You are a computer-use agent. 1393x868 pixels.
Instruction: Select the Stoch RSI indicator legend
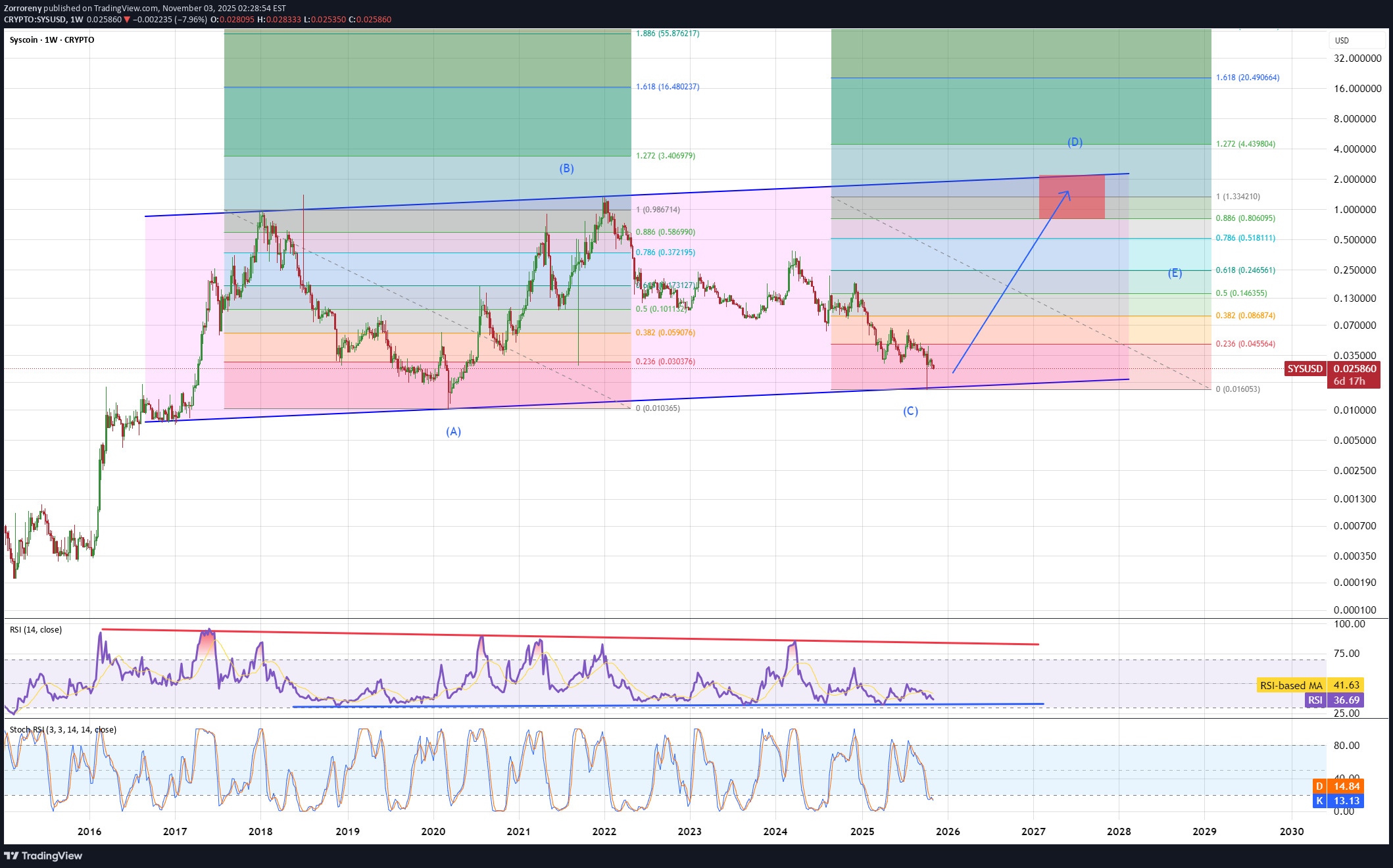(x=63, y=730)
